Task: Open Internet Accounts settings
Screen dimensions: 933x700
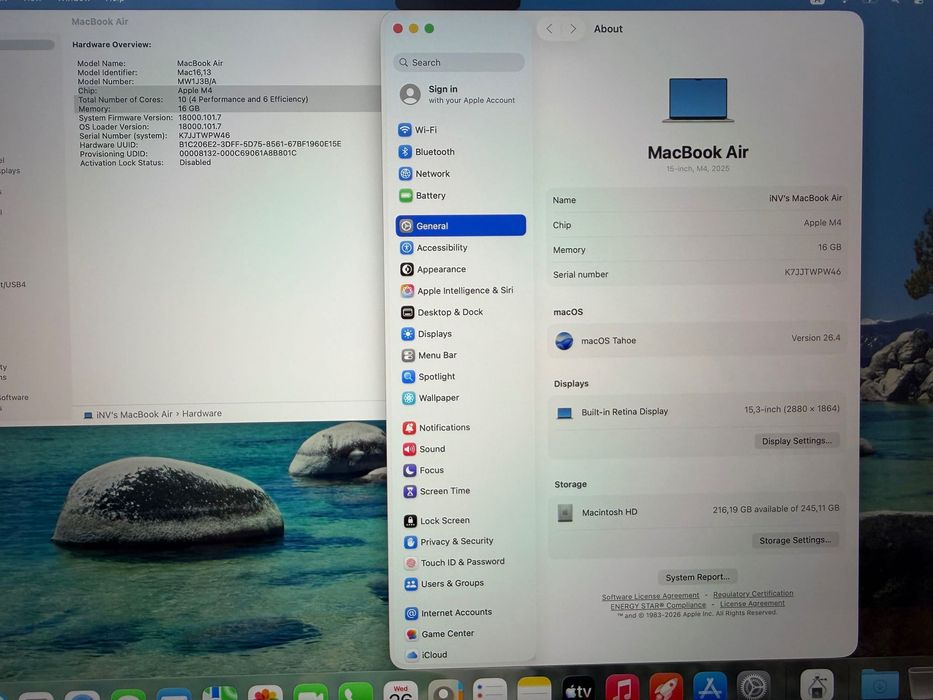Action: (x=449, y=613)
